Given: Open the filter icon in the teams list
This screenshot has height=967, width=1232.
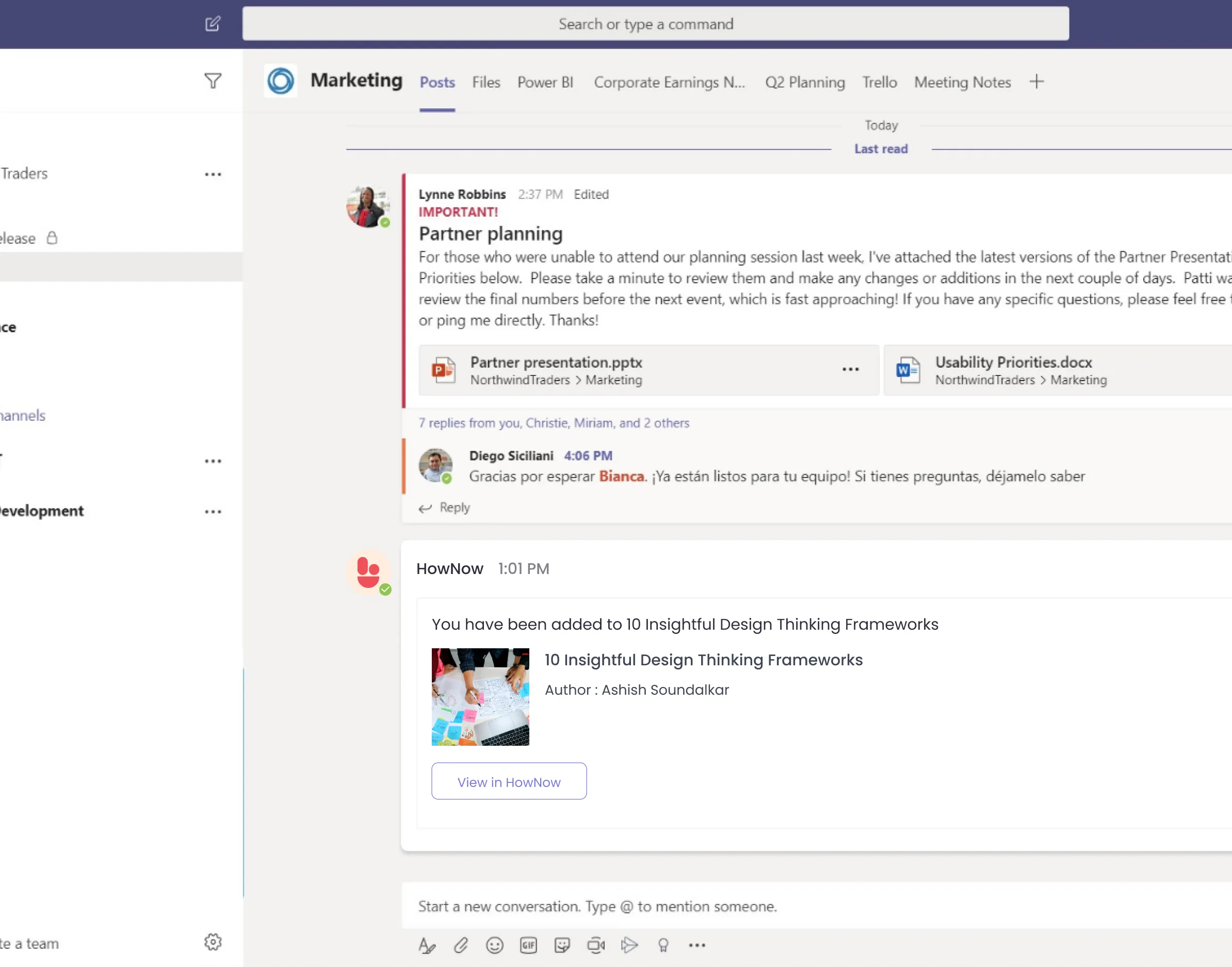Looking at the screenshot, I should pyautogui.click(x=213, y=81).
